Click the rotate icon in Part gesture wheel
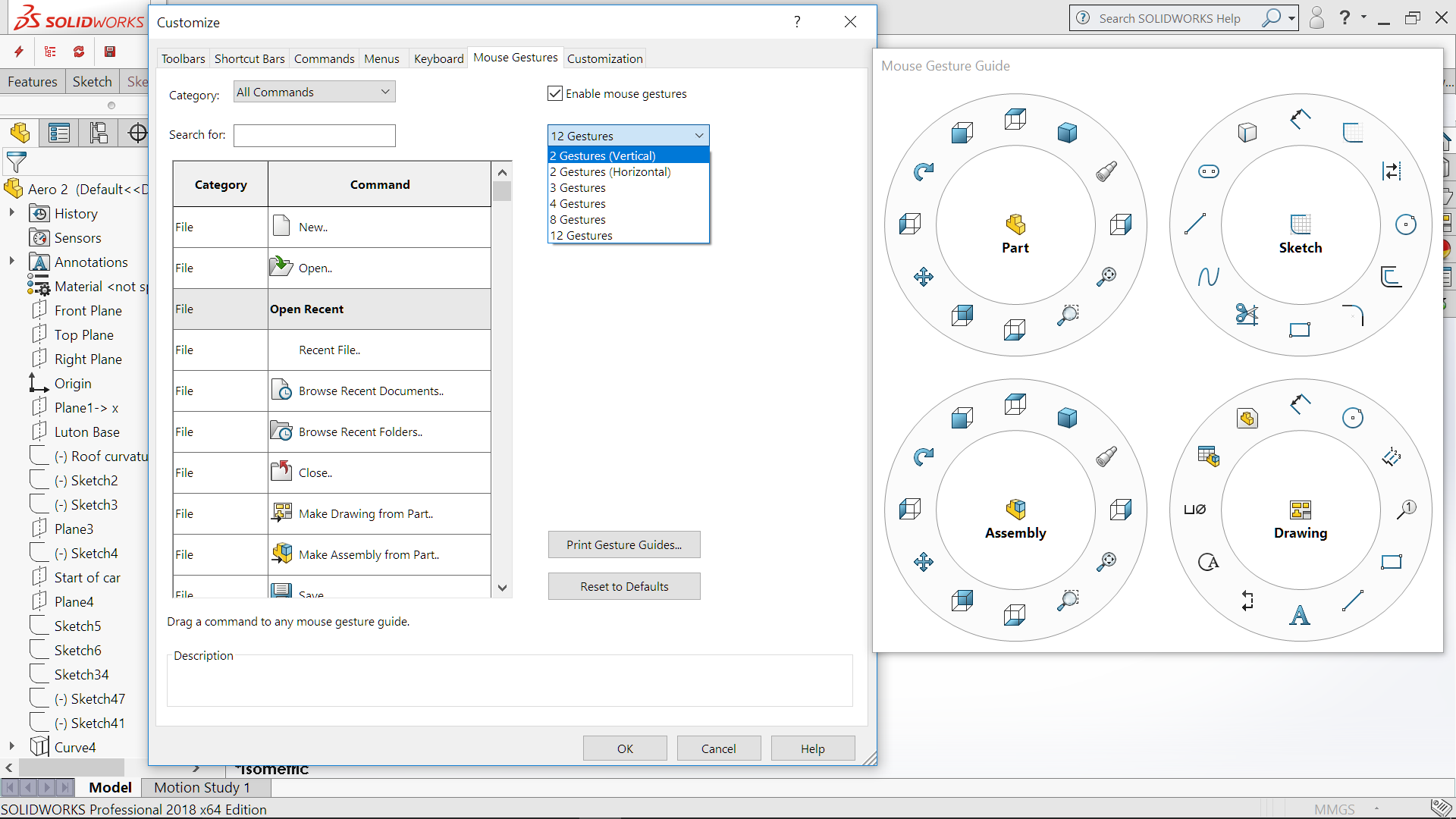The width and height of the screenshot is (1456, 819). click(923, 172)
